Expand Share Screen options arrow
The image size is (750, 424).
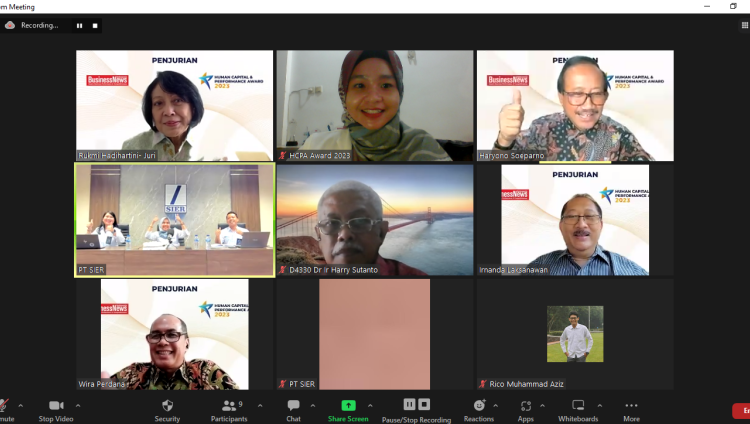click(x=370, y=405)
